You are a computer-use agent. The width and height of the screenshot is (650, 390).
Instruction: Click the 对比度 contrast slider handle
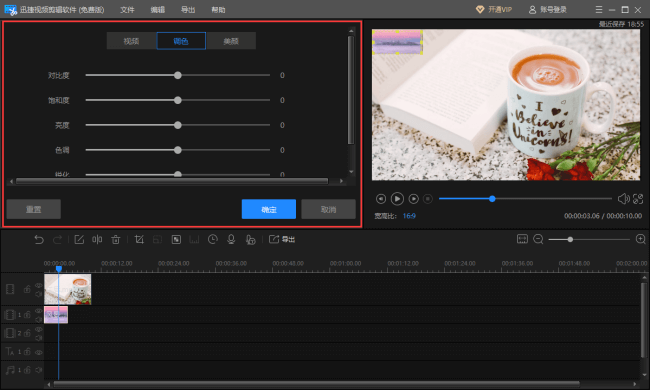click(178, 75)
